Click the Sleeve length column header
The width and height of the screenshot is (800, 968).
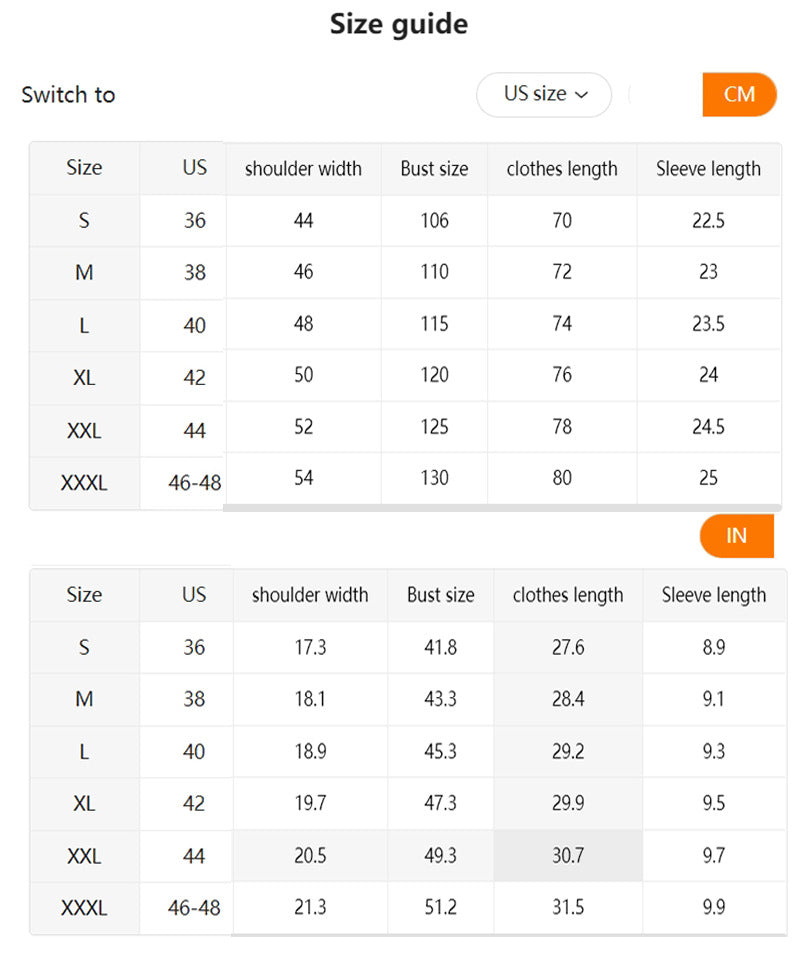coord(708,169)
